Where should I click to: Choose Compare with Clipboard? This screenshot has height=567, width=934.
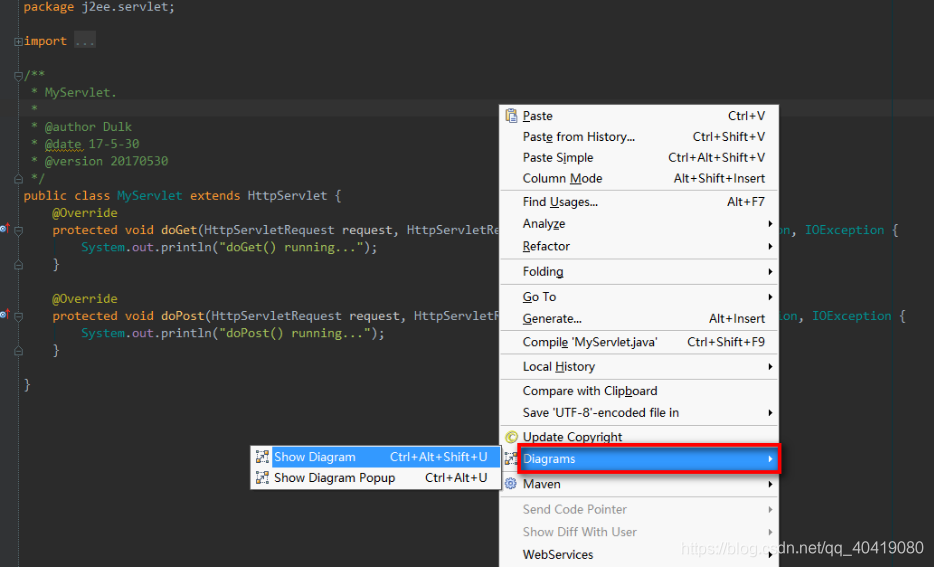[639, 391]
